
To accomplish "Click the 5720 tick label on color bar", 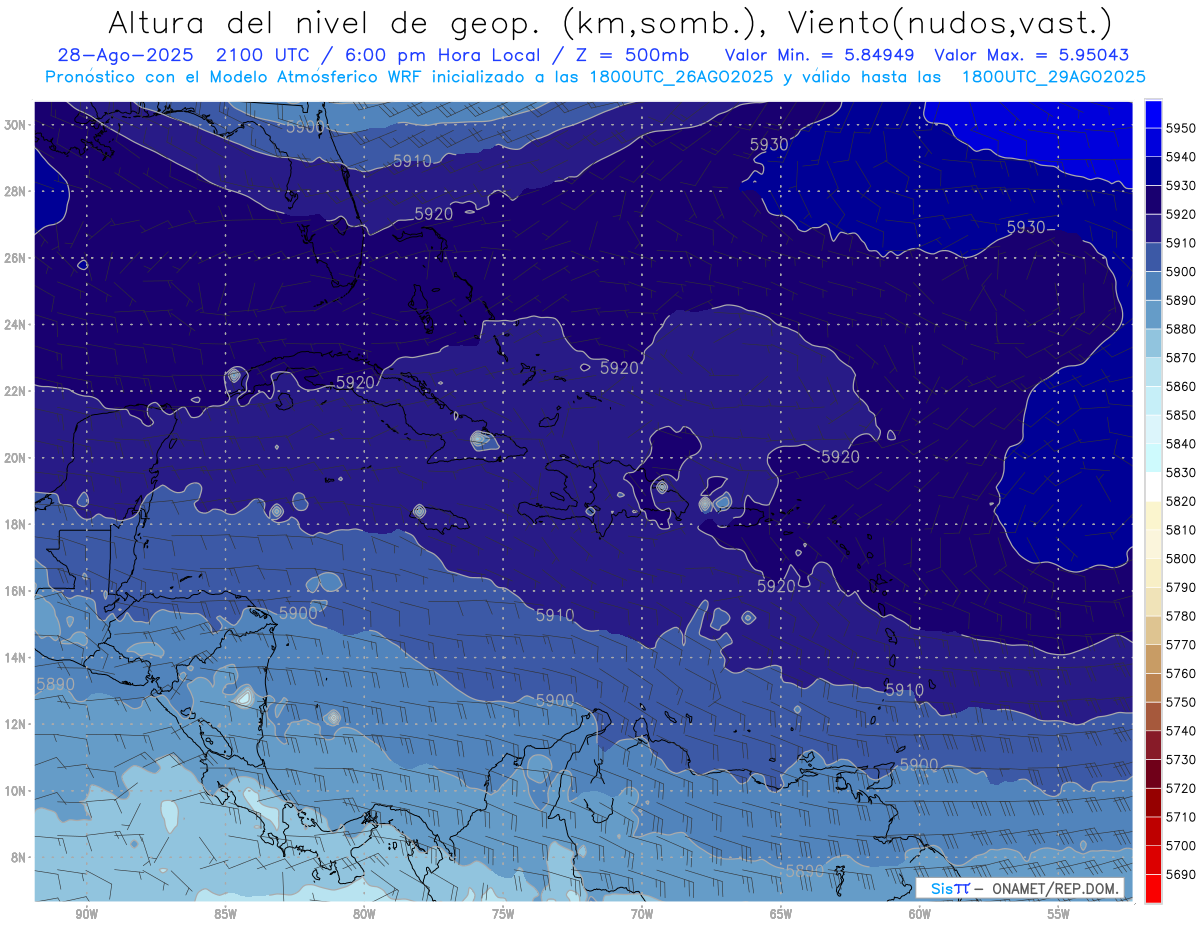I will [1181, 788].
